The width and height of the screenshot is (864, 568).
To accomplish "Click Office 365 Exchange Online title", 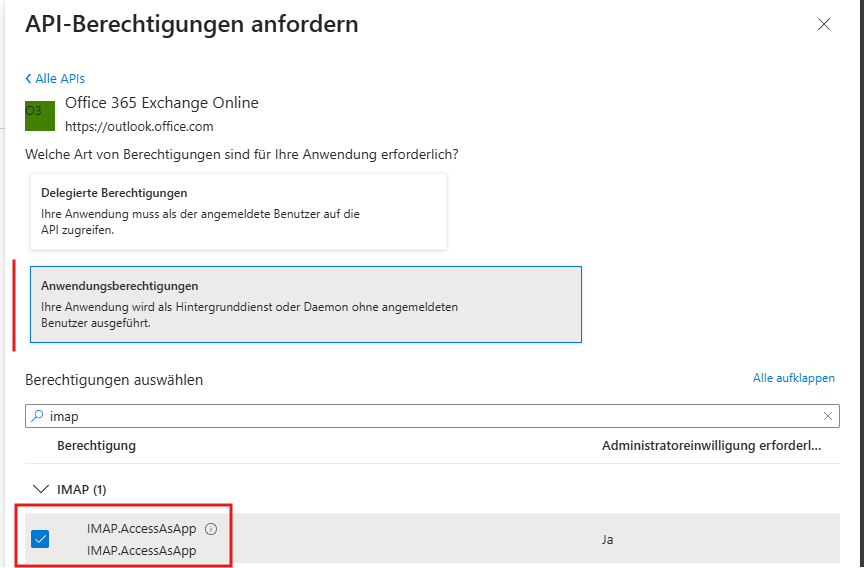I will click(x=161, y=103).
